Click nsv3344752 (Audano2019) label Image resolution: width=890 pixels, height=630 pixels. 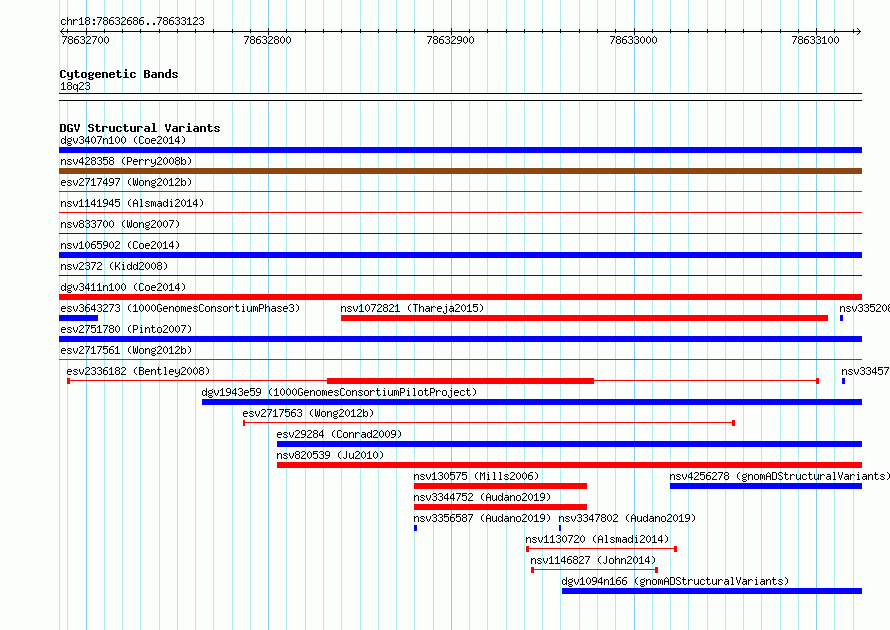point(482,497)
